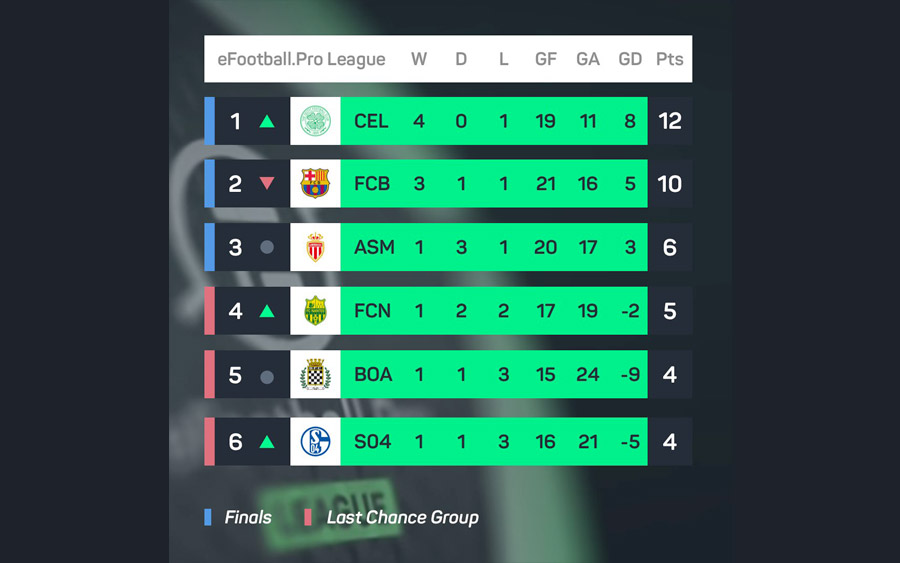The width and height of the screenshot is (900, 563).
Task: Select the AS Monaco crest
Action: [315, 247]
